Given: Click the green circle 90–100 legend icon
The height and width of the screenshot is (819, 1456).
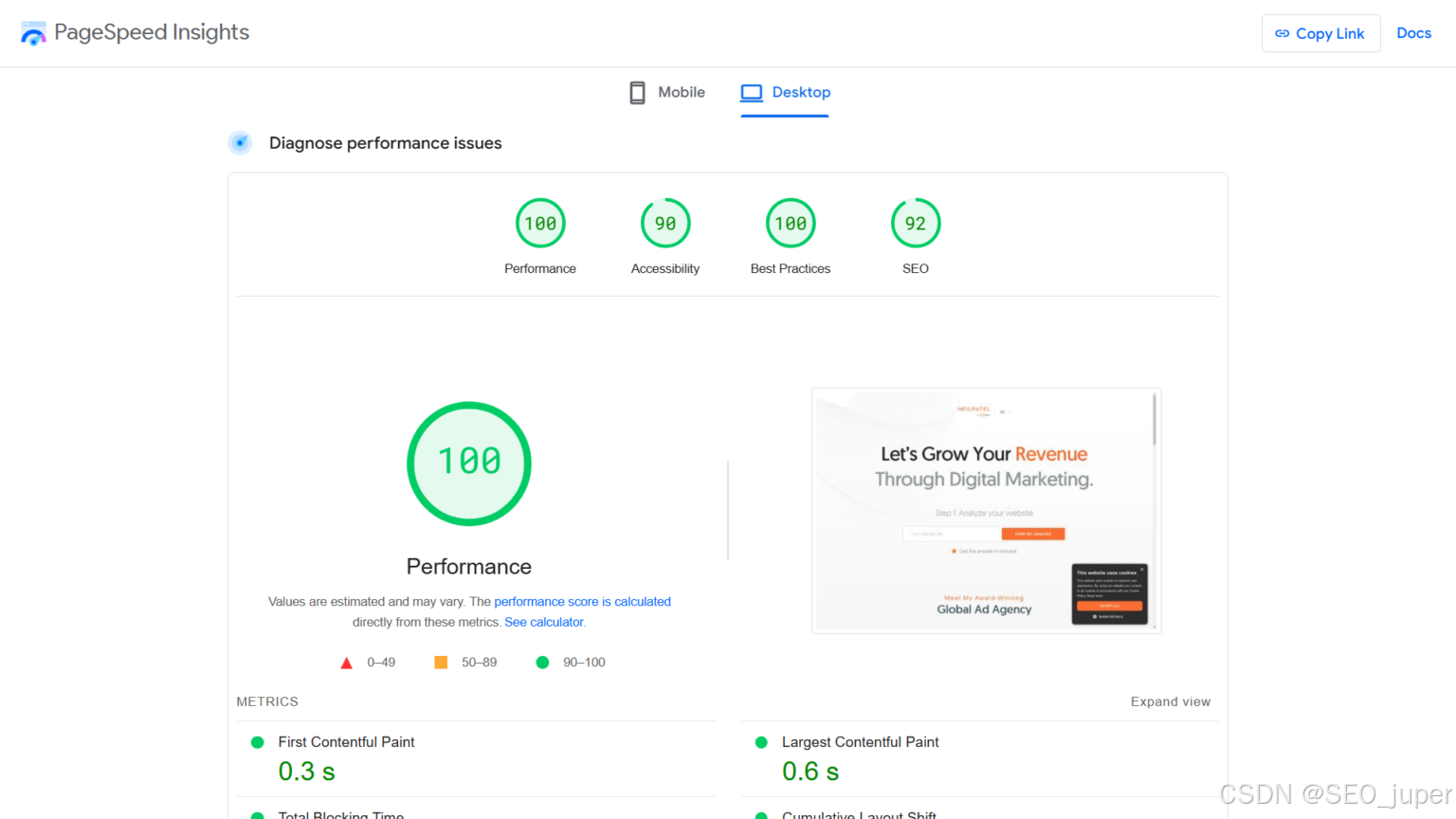Looking at the screenshot, I should coord(542,663).
